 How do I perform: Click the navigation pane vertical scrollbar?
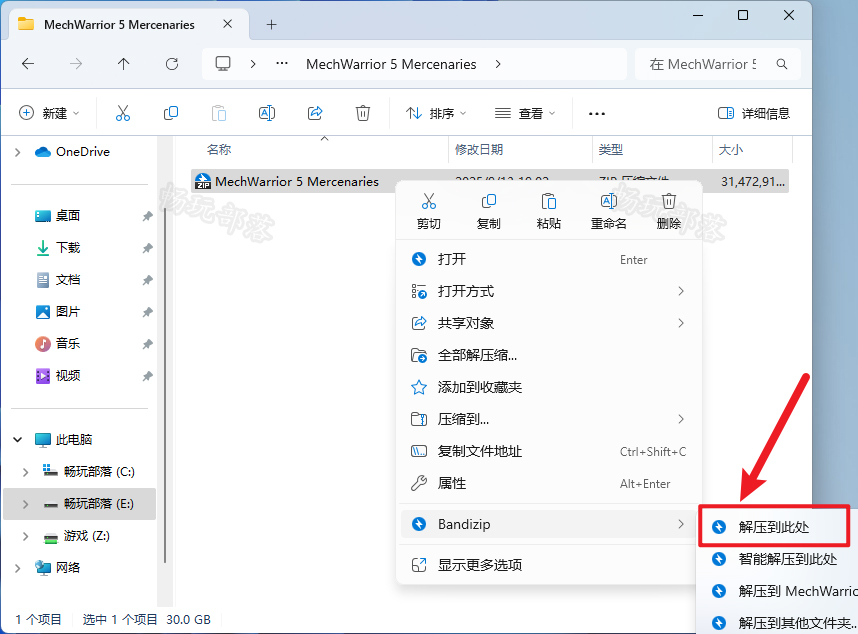click(165, 383)
